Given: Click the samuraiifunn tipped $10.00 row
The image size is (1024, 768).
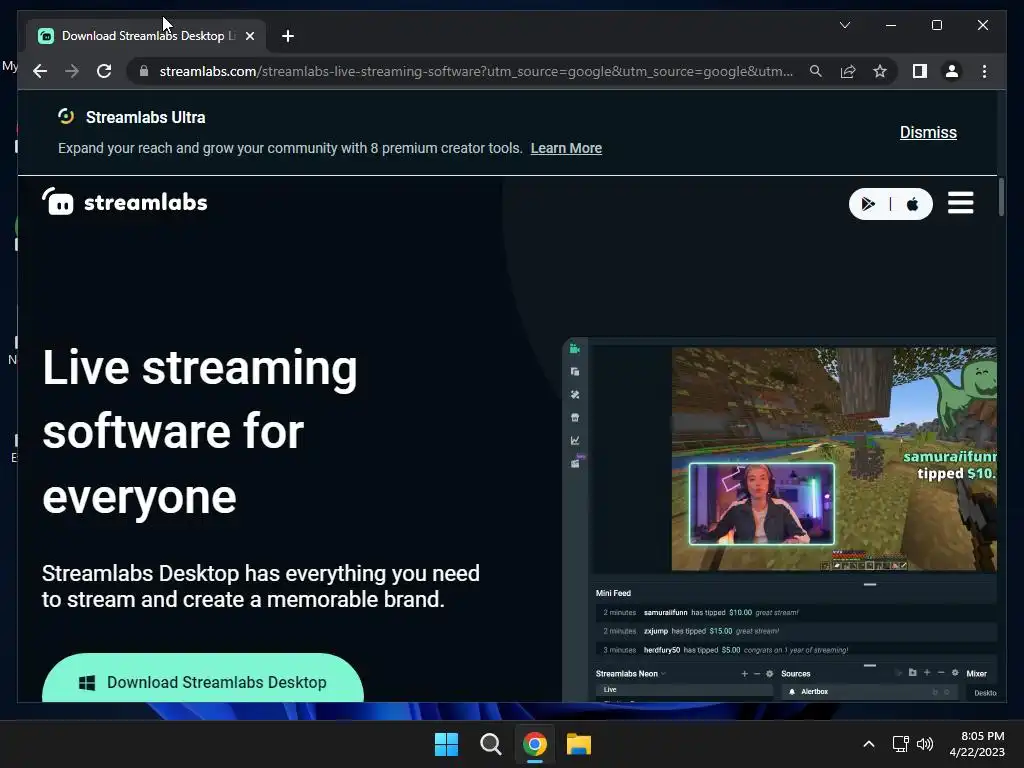Looking at the screenshot, I should pyautogui.click(x=795, y=613).
